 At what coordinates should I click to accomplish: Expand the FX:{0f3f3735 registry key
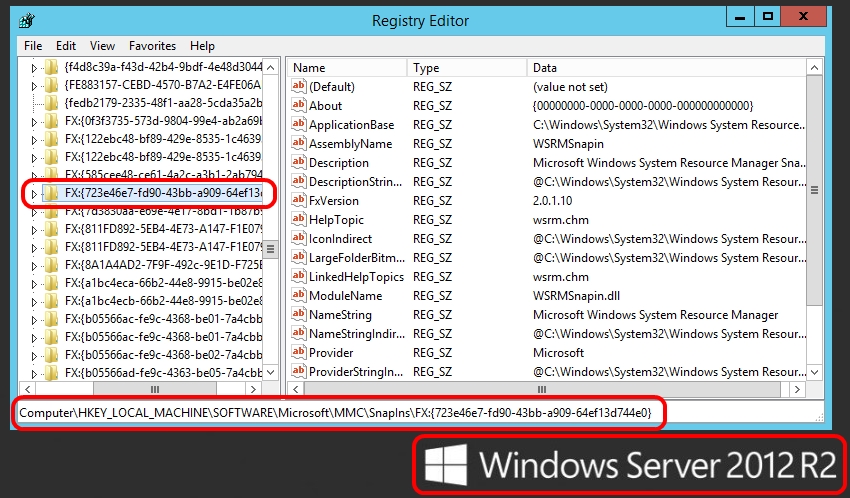34,122
